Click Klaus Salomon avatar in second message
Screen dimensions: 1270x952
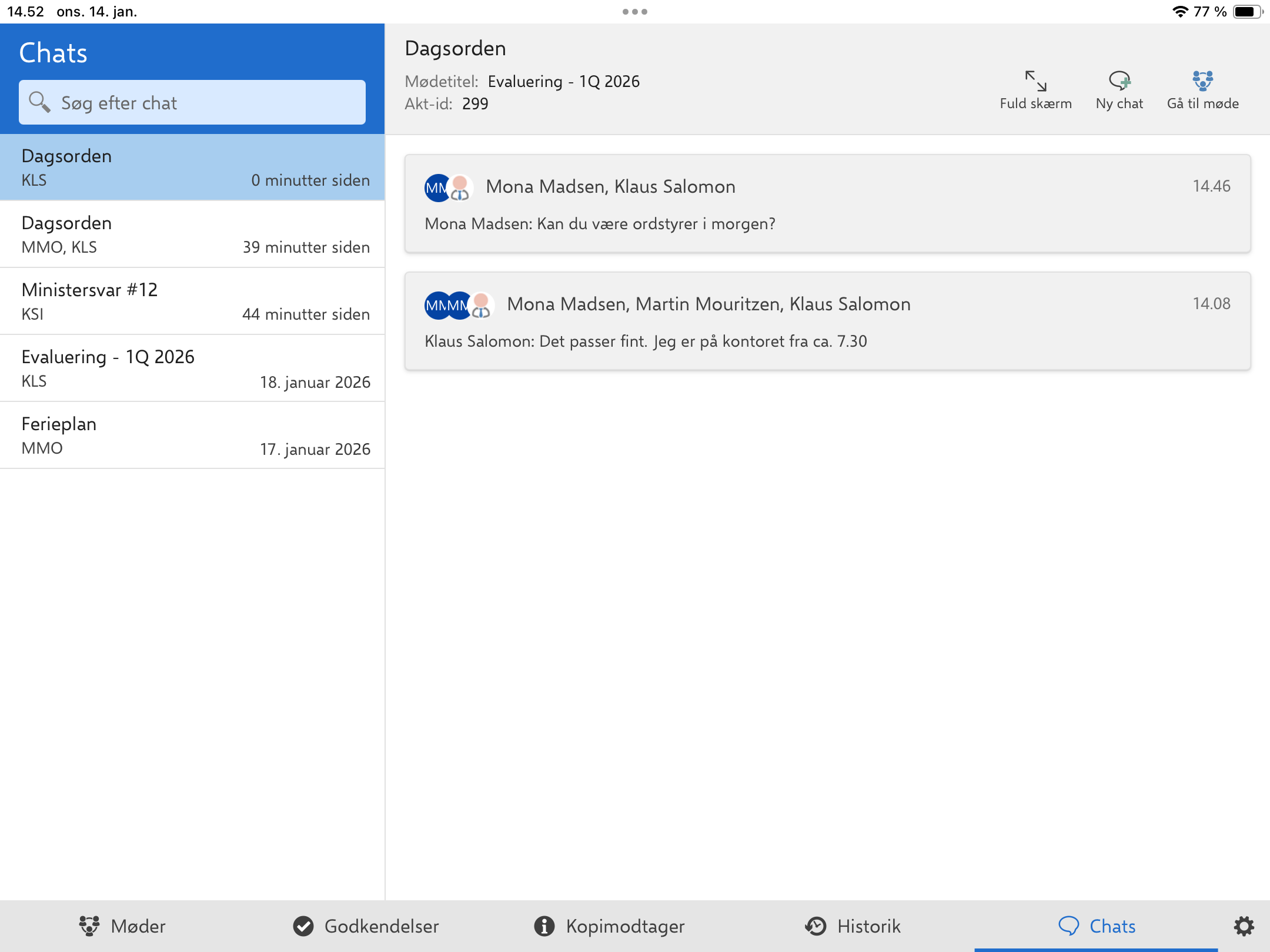pos(482,306)
